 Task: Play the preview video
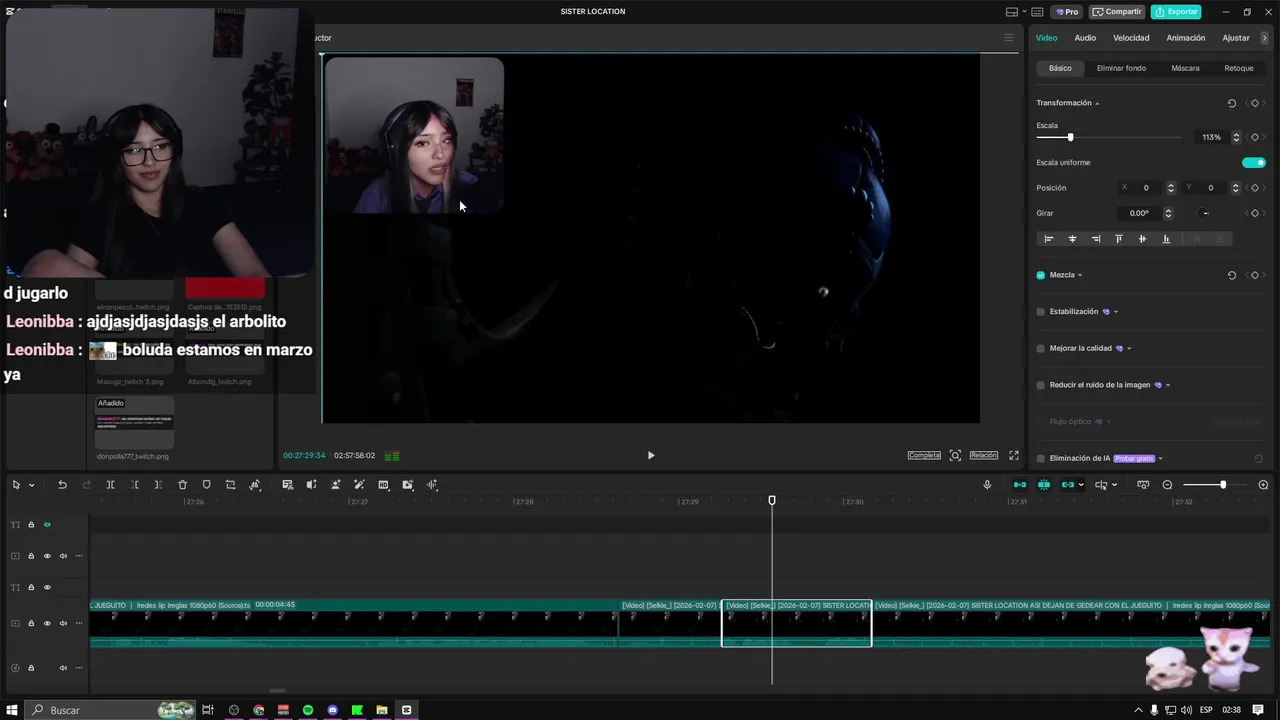click(651, 455)
